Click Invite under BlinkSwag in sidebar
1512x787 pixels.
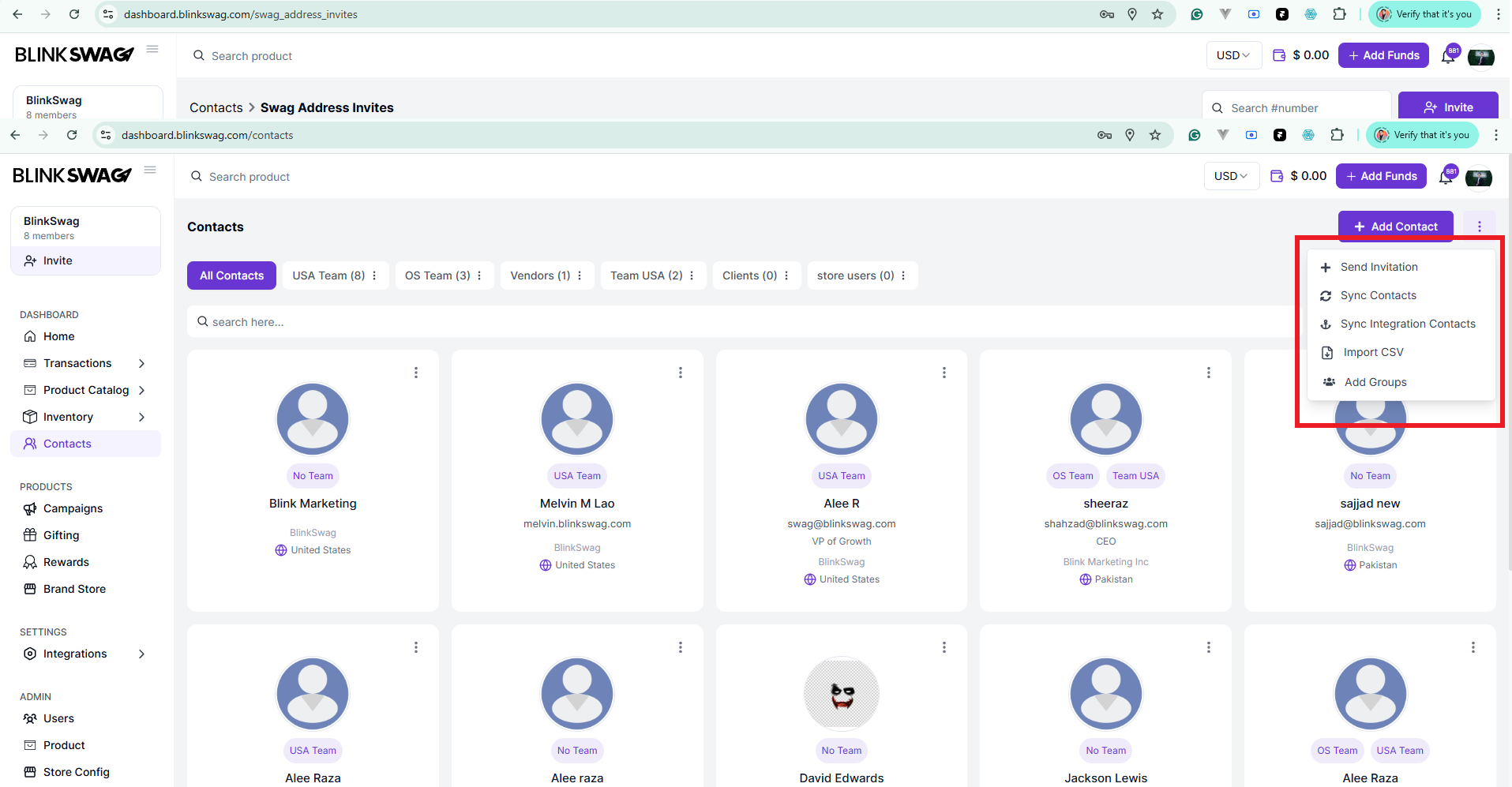[85, 260]
